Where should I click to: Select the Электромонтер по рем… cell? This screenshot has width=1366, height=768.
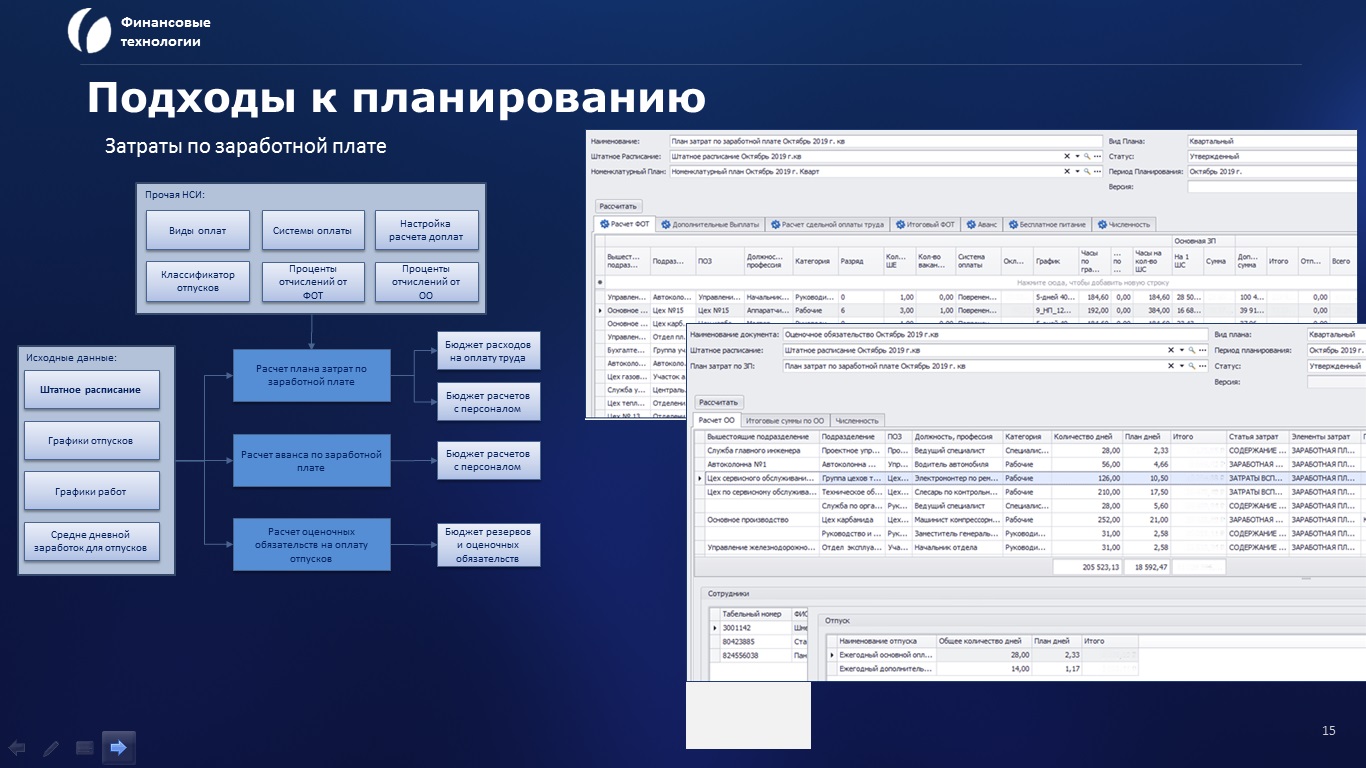[957, 478]
